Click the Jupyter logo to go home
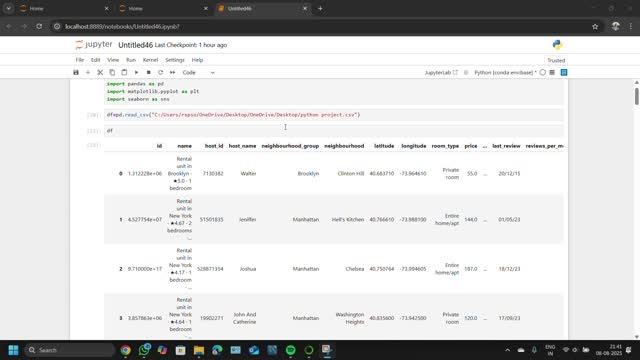This screenshot has width=640, height=360. (x=93, y=44)
